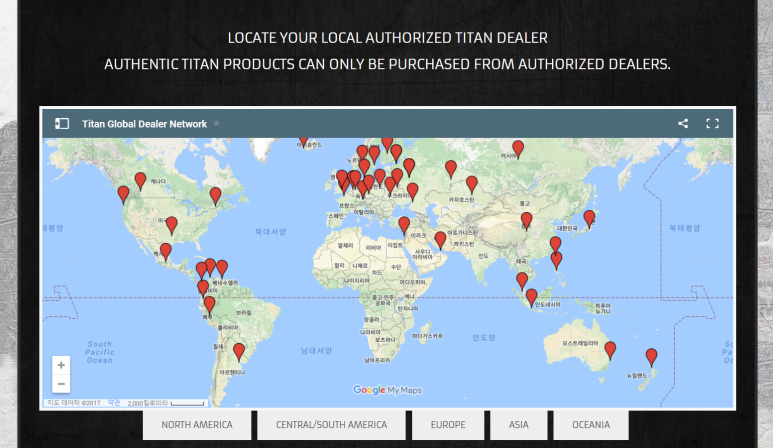
Task: Select the dealer pin in Iceland
Action: pos(303,142)
